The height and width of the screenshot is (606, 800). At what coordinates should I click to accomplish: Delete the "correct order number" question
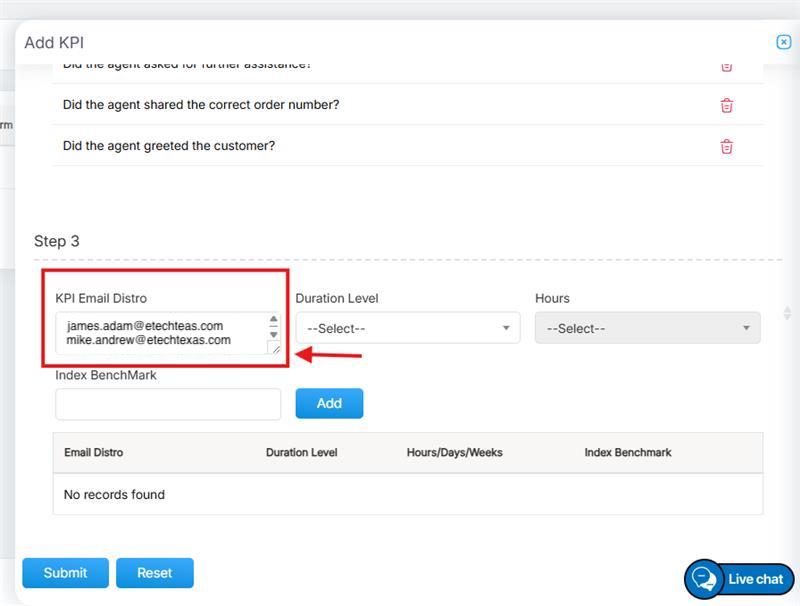[727, 105]
